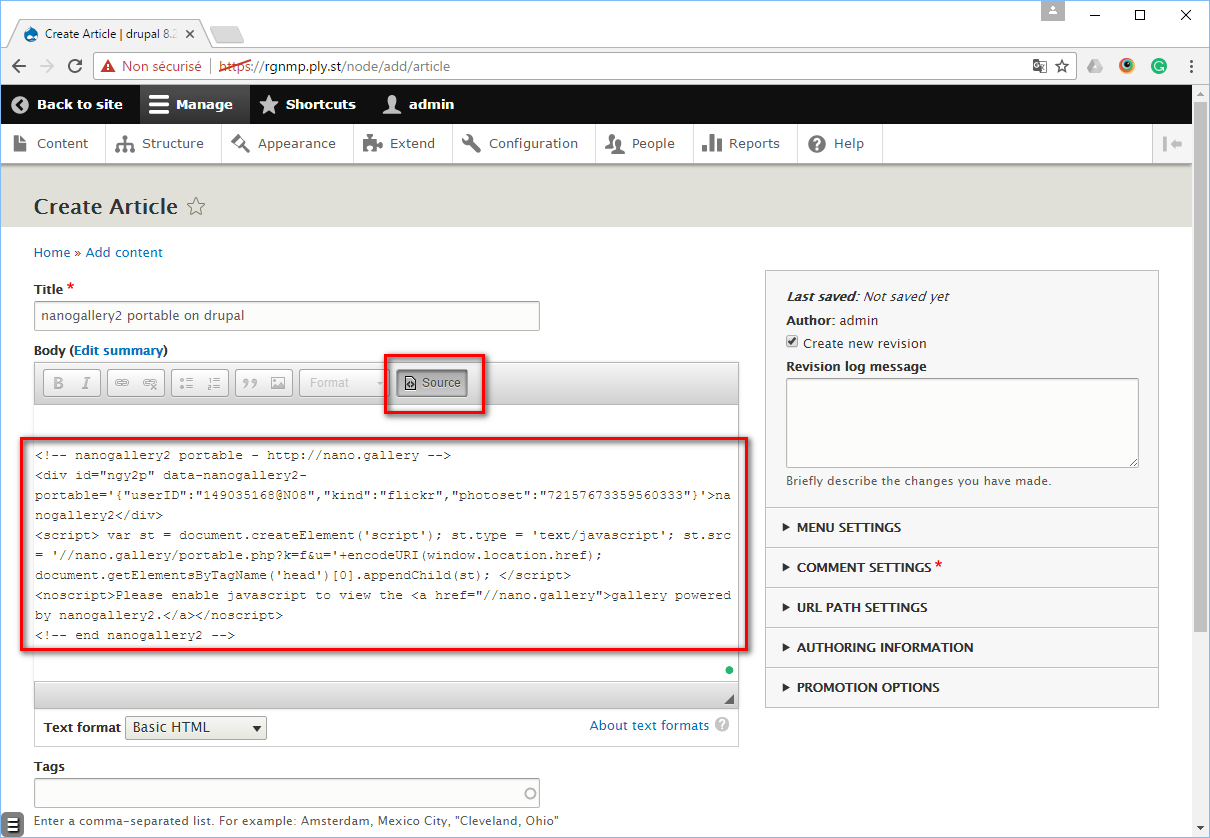Focus the Title input field
The width and height of the screenshot is (1210, 838).
(287, 316)
